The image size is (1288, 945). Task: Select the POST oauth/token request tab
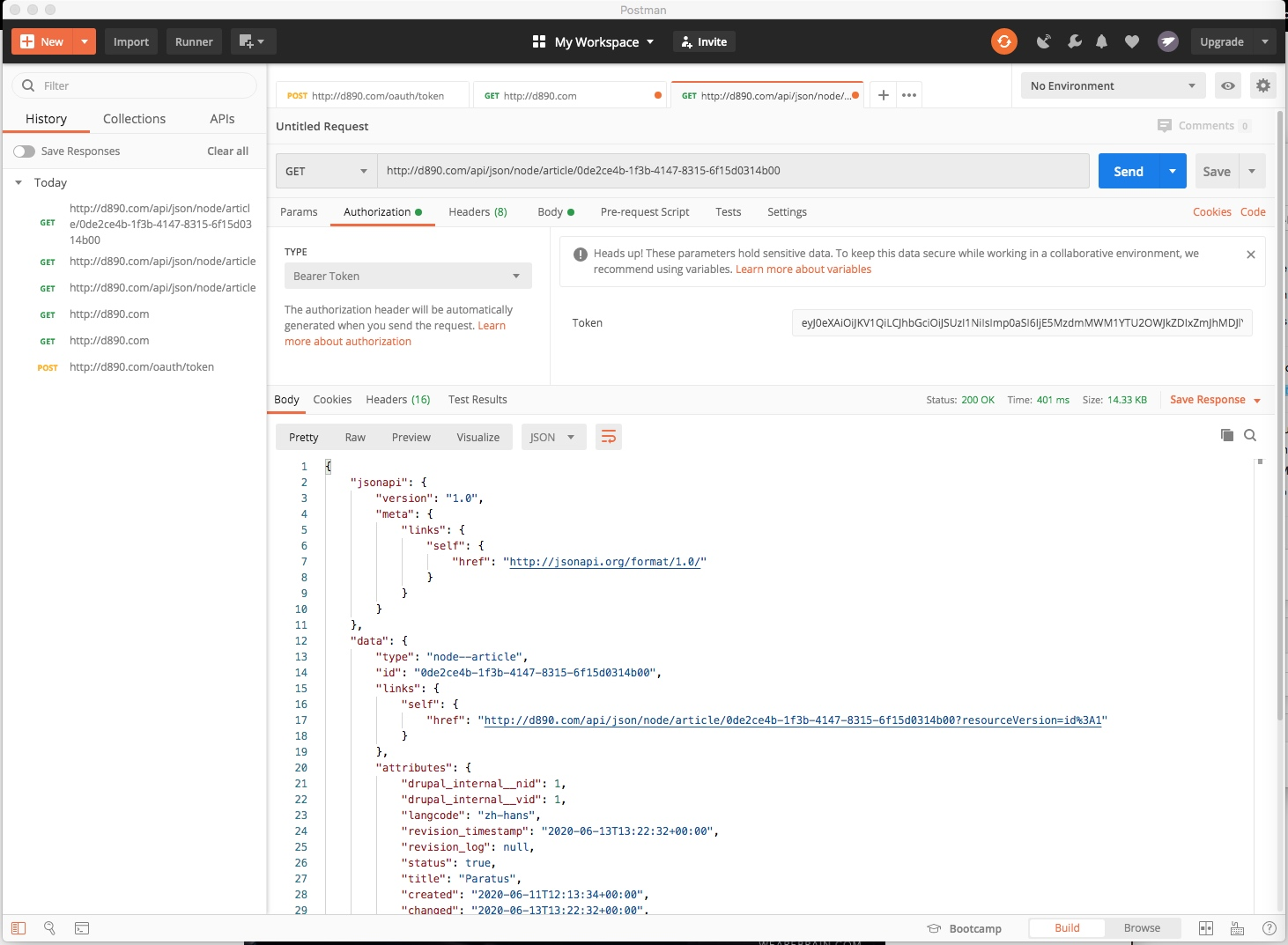(373, 95)
